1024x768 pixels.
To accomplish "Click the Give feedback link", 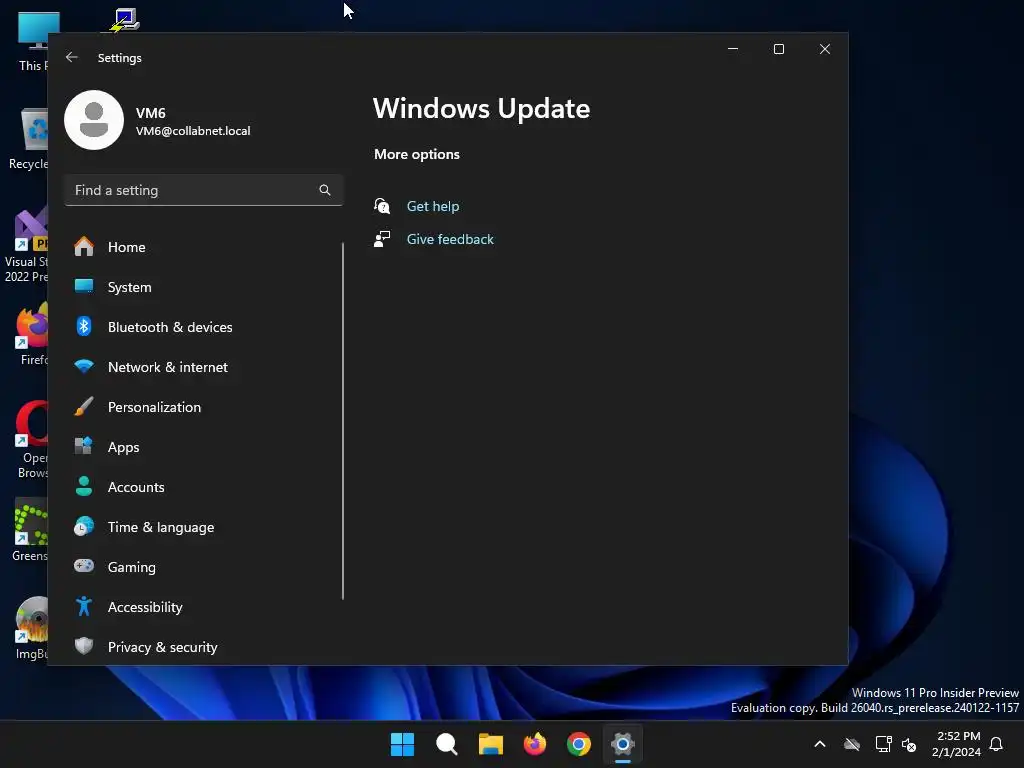I will [450, 239].
